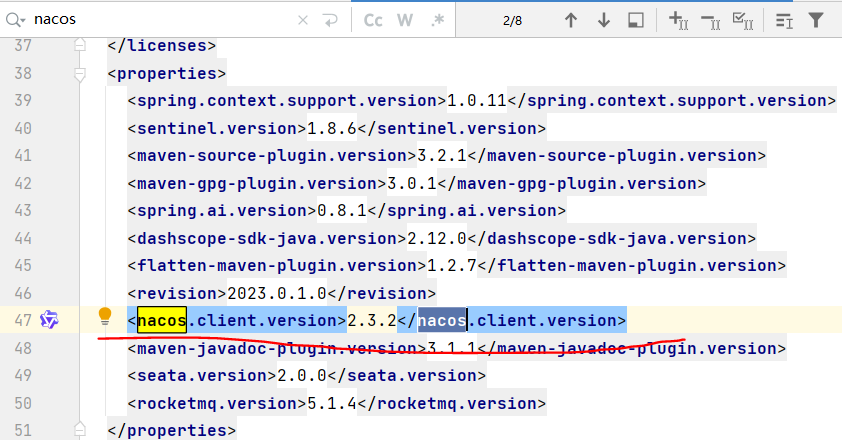Unselect occurrence icon in find bar
Screen dimensions: 842x440
[x=711, y=21]
